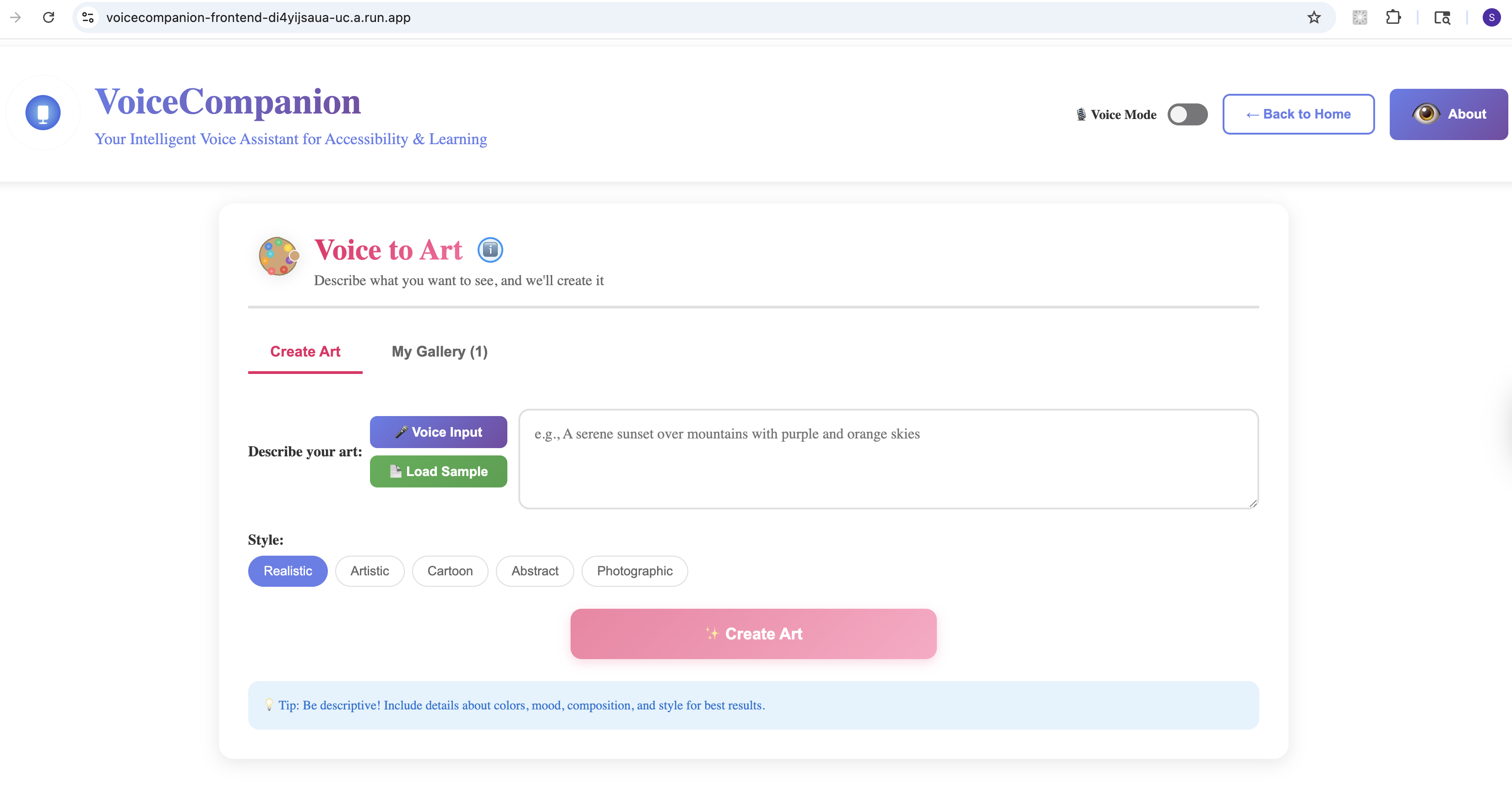Viewport: 1512px width, 790px height.
Task: Switch to the Create Art tab
Action: point(305,352)
